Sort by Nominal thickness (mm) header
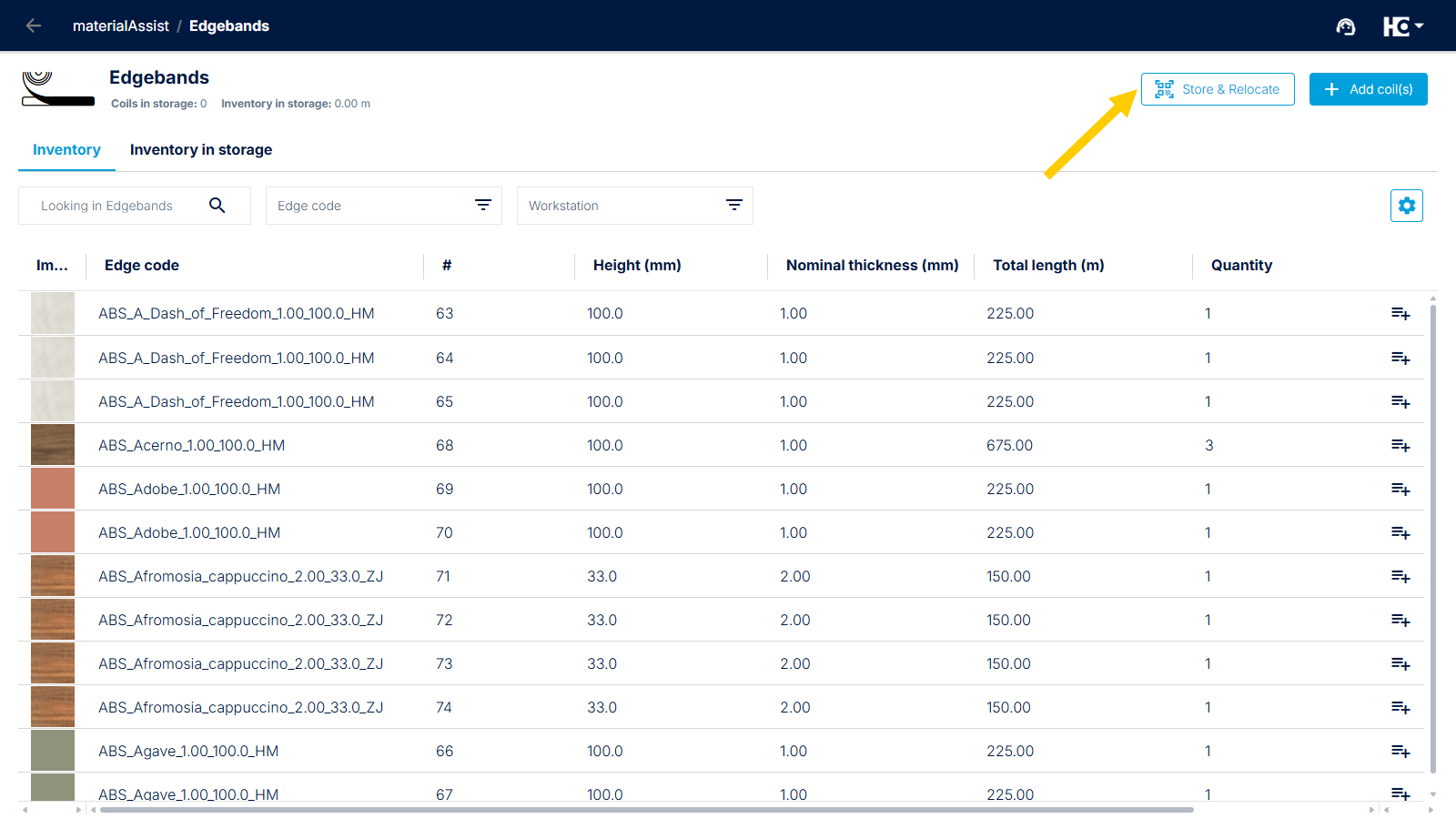This screenshot has width=1456, height=819. point(873,266)
